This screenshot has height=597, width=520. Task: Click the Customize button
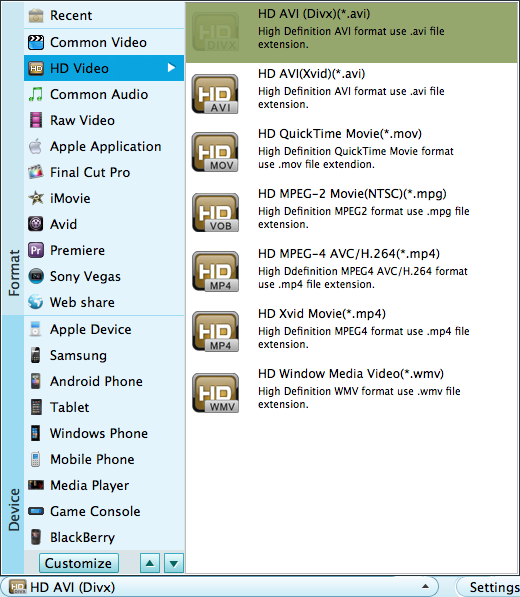78,563
